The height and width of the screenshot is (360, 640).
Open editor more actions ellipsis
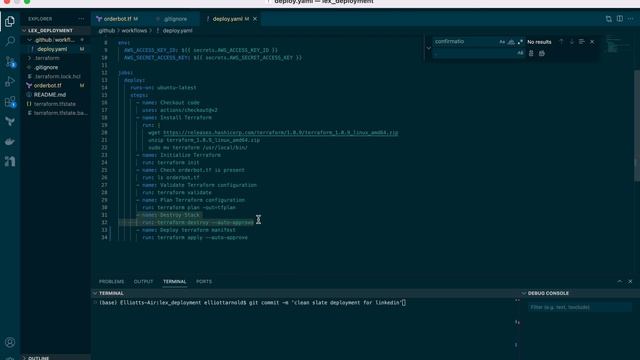tap(631, 19)
